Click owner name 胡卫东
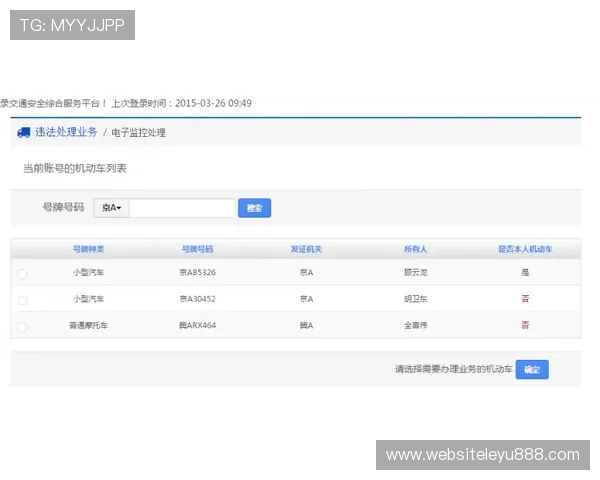This screenshot has height=480, width=600. [x=416, y=299]
